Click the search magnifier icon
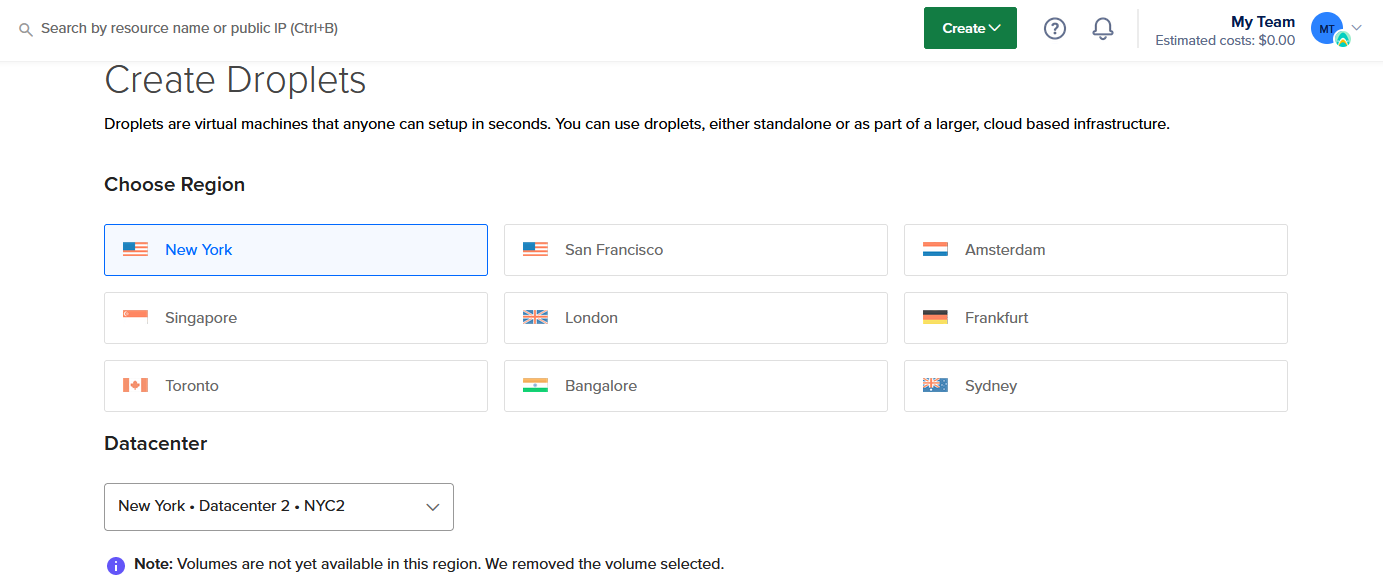Viewport: 1383px width, 588px height. coord(26,29)
